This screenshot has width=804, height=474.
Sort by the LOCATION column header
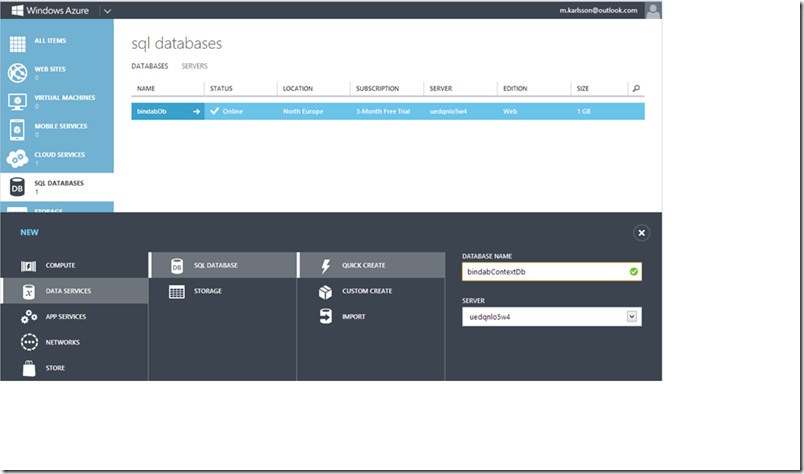pos(298,89)
